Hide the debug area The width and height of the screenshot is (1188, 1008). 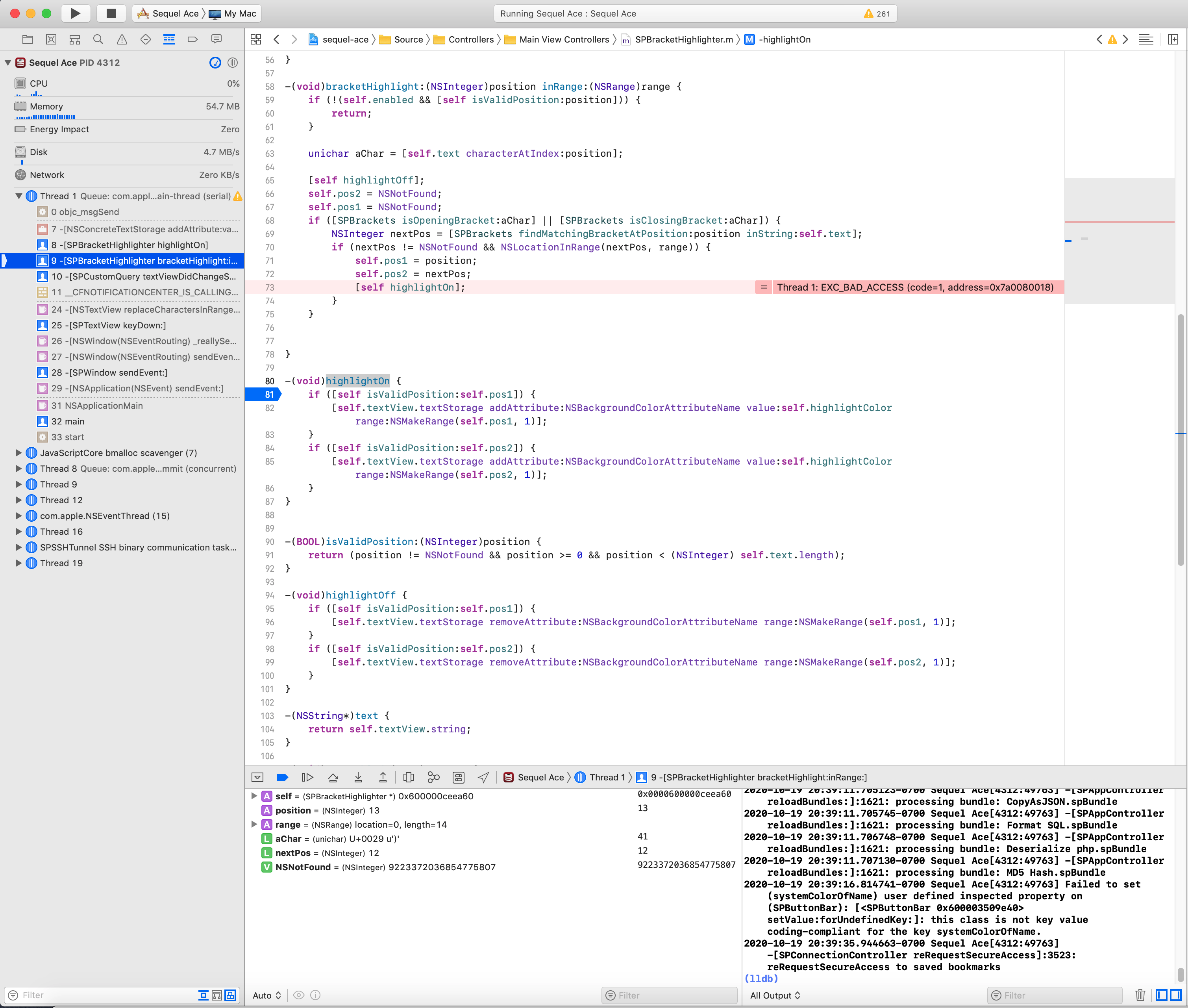[257, 777]
